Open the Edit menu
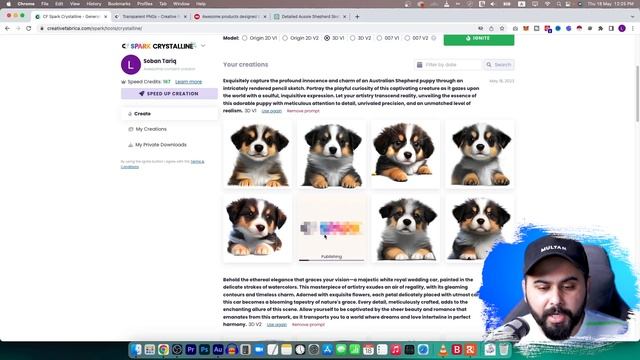 click(x=59, y=4)
